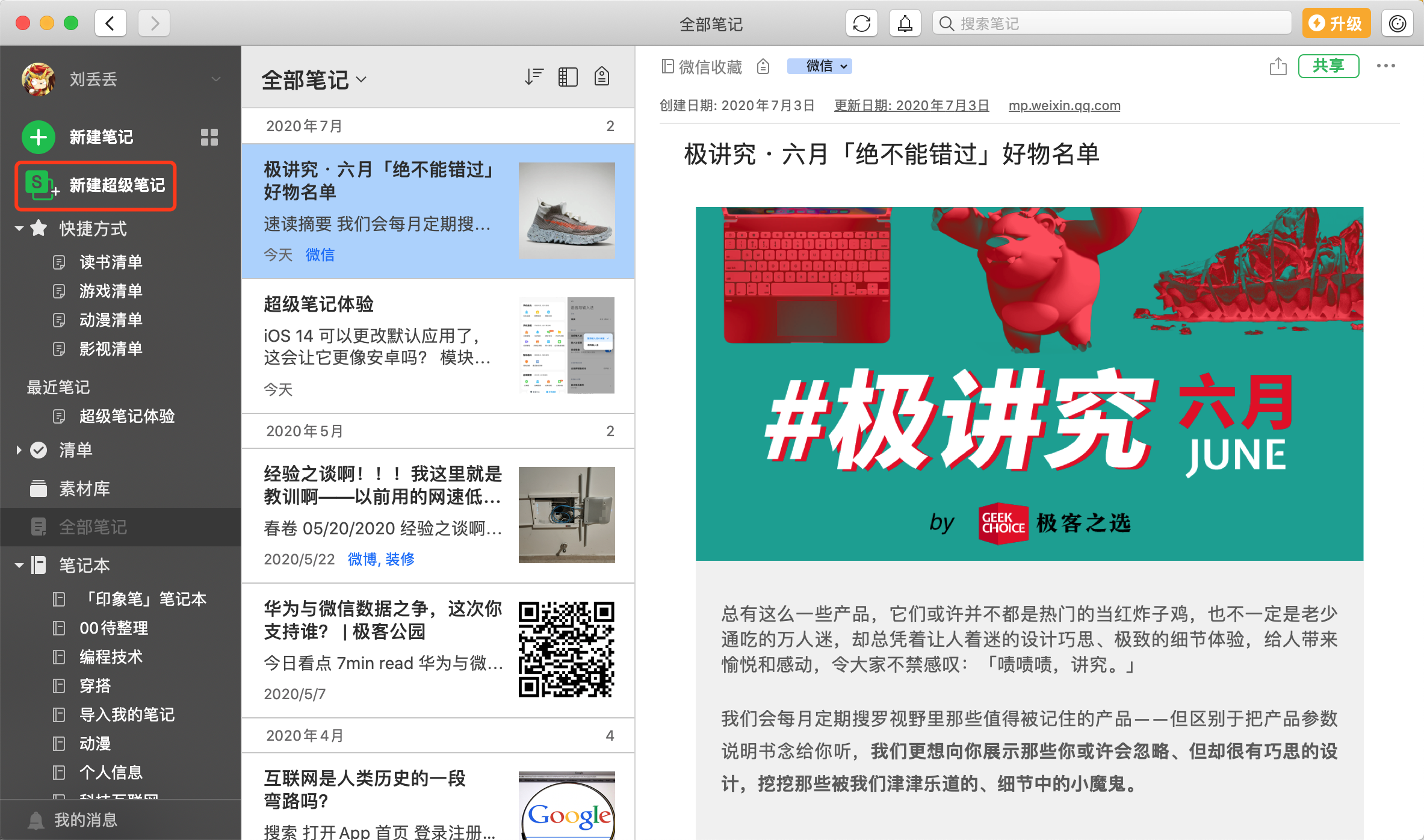Open the 游戏清单 shortcut
The width and height of the screenshot is (1424, 840).
click(111, 291)
